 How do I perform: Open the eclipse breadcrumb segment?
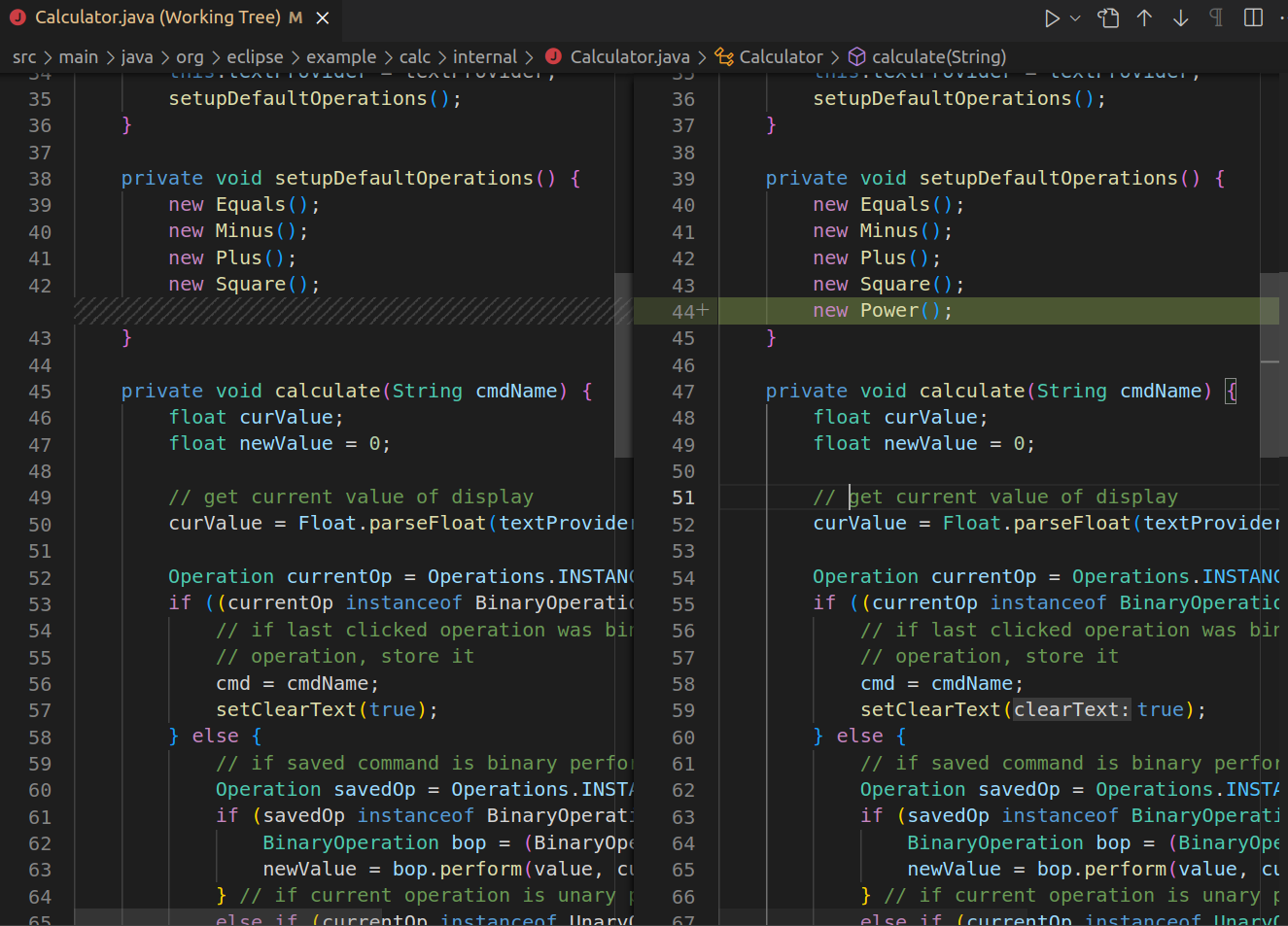tap(255, 56)
